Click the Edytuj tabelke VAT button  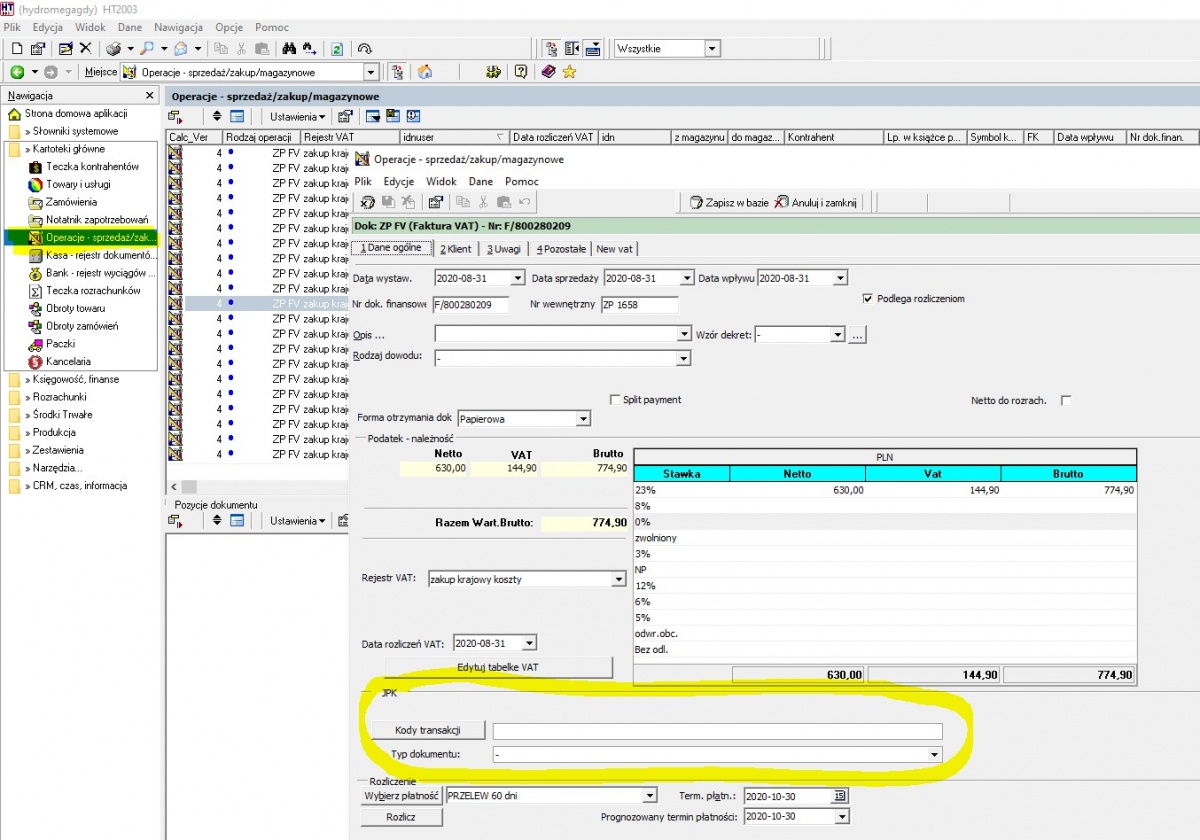tap(498, 667)
